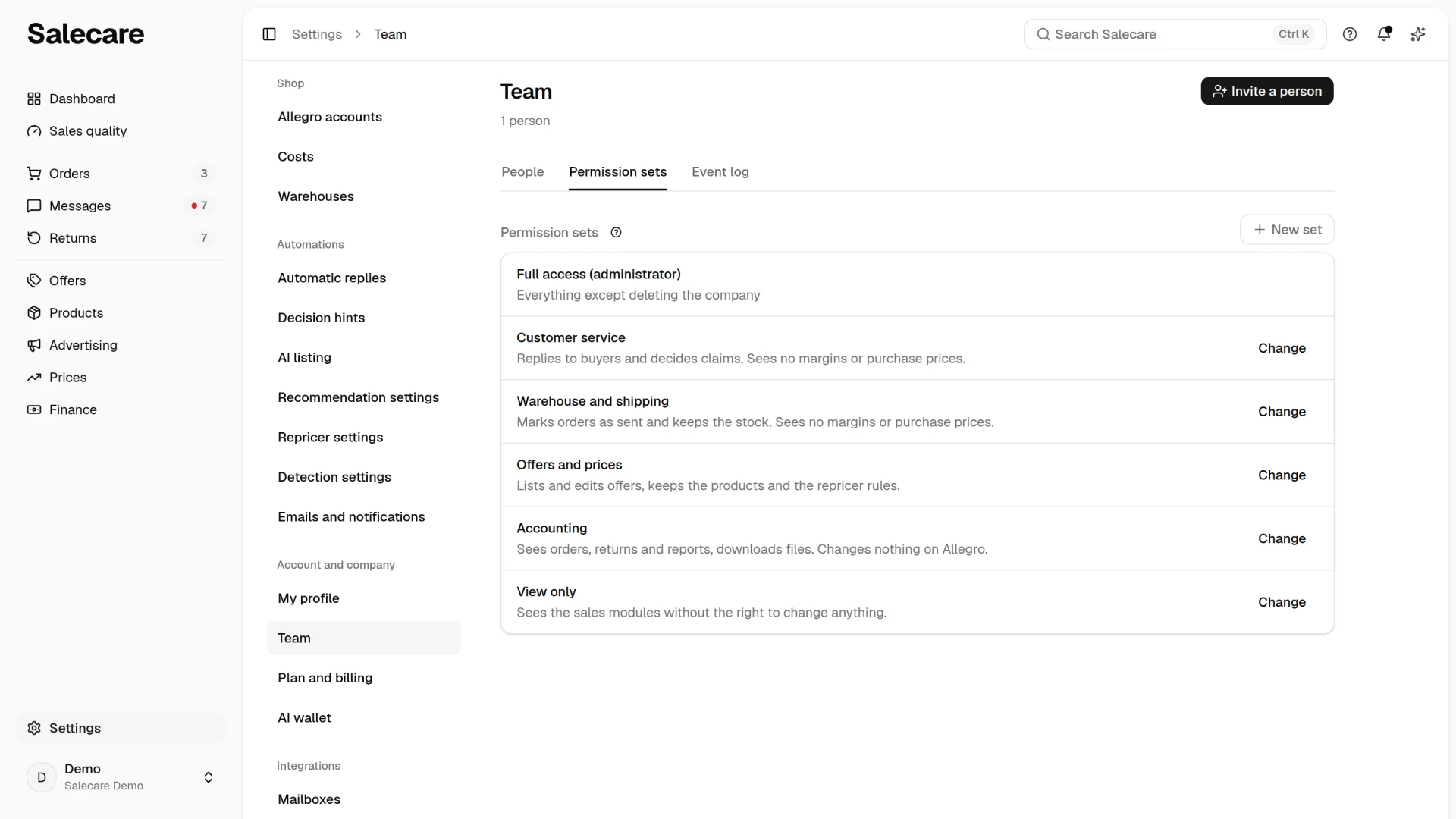Click the Prices trend icon
Viewport: 1456px width, 819px height.
[34, 378]
